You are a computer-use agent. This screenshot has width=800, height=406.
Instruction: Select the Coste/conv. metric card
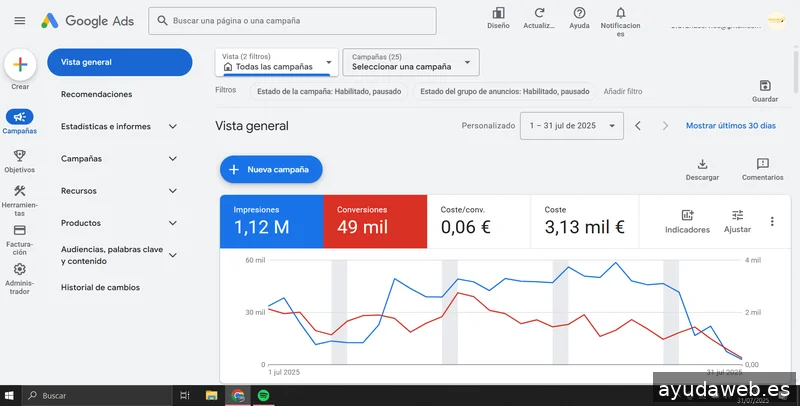[x=479, y=221]
